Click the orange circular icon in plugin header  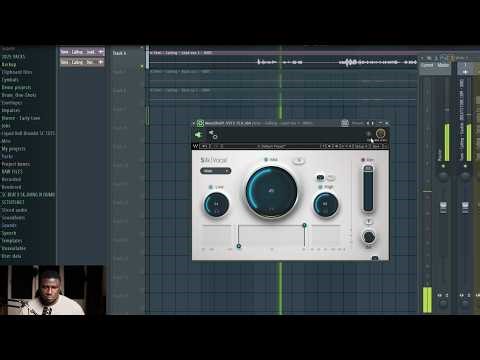pyautogui.click(x=380, y=134)
